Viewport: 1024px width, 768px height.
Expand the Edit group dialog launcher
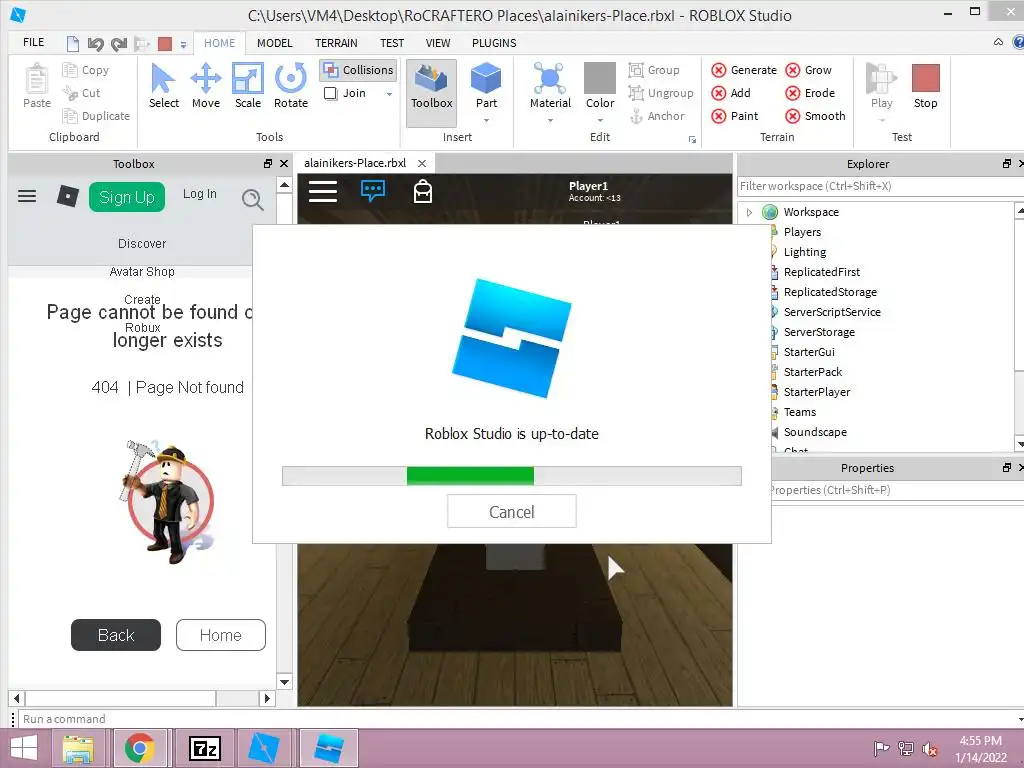tap(692, 139)
